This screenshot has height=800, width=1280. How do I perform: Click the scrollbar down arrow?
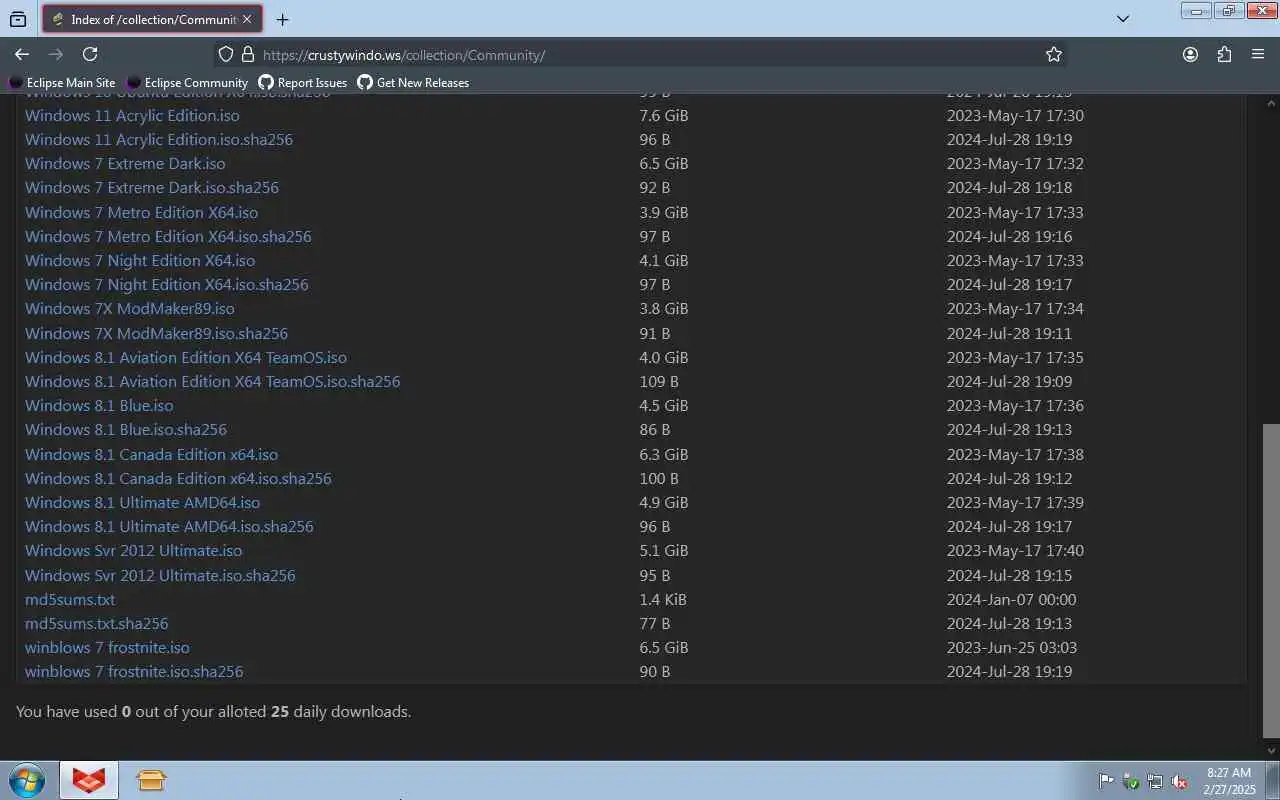pyautogui.click(x=1271, y=750)
